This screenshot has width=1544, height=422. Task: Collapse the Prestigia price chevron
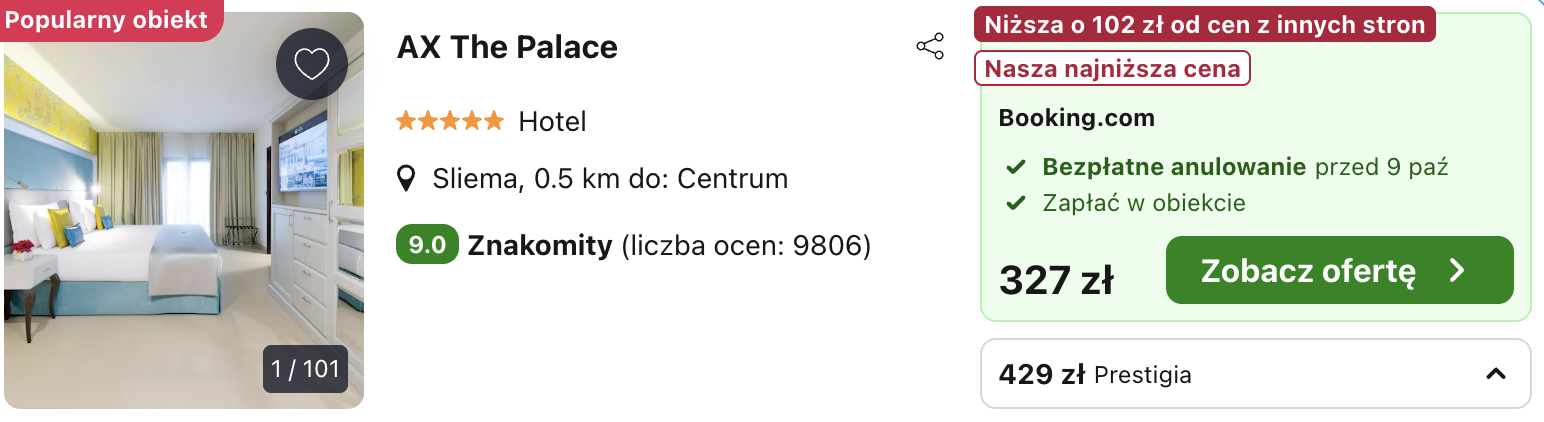point(1495,375)
